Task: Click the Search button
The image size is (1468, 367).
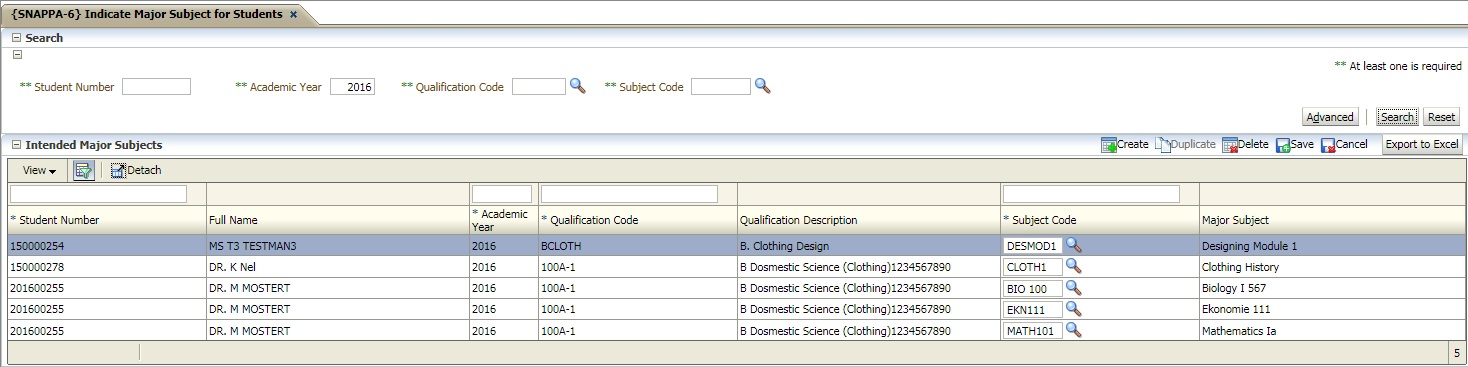Action: [x=1396, y=117]
